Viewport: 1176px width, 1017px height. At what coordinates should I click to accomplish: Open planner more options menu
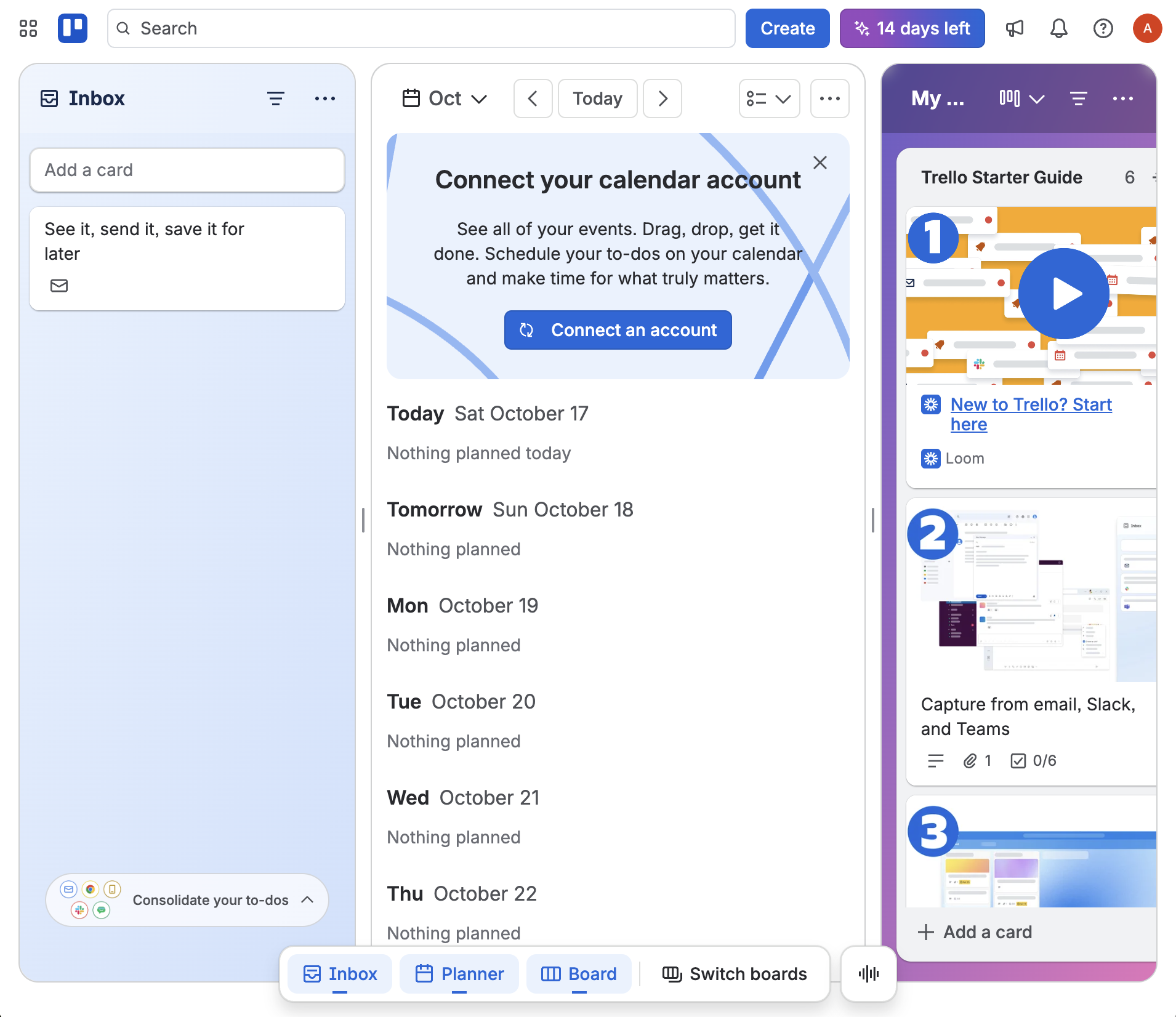point(830,98)
